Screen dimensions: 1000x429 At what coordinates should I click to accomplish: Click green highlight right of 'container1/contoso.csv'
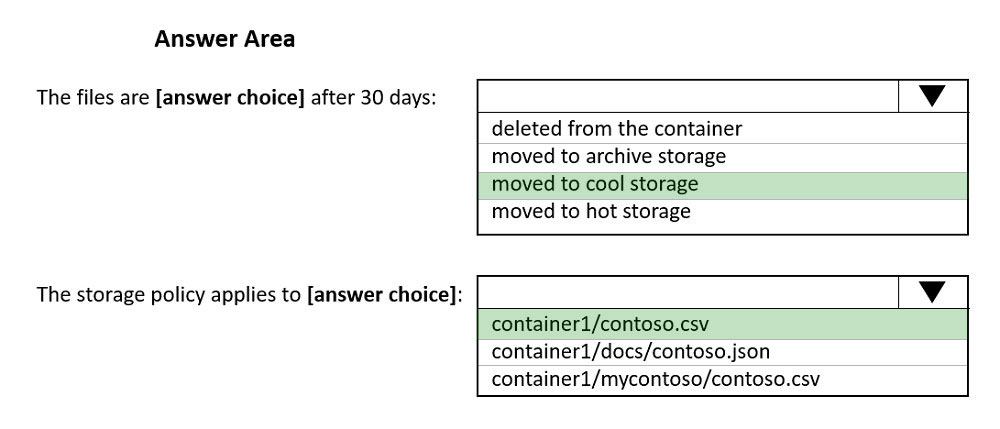(837, 324)
